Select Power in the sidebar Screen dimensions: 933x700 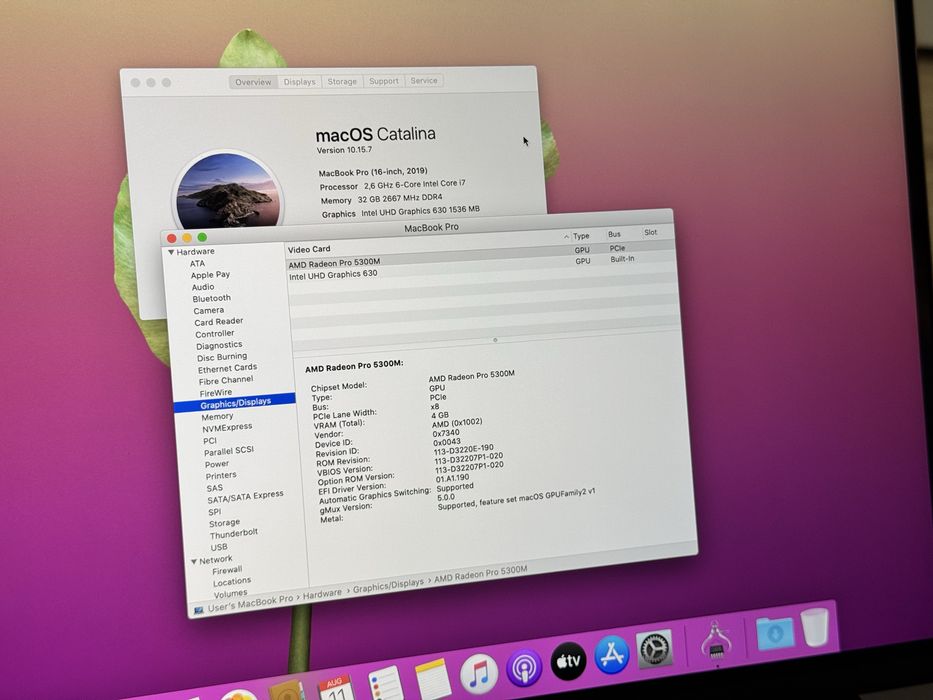point(217,464)
